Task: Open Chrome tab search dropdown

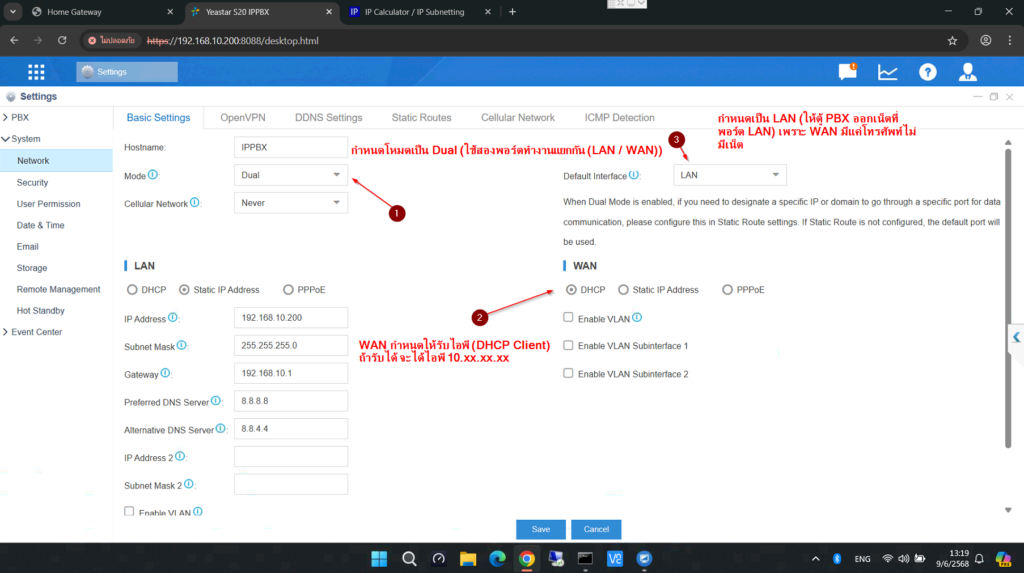Action: pyautogui.click(x=13, y=12)
